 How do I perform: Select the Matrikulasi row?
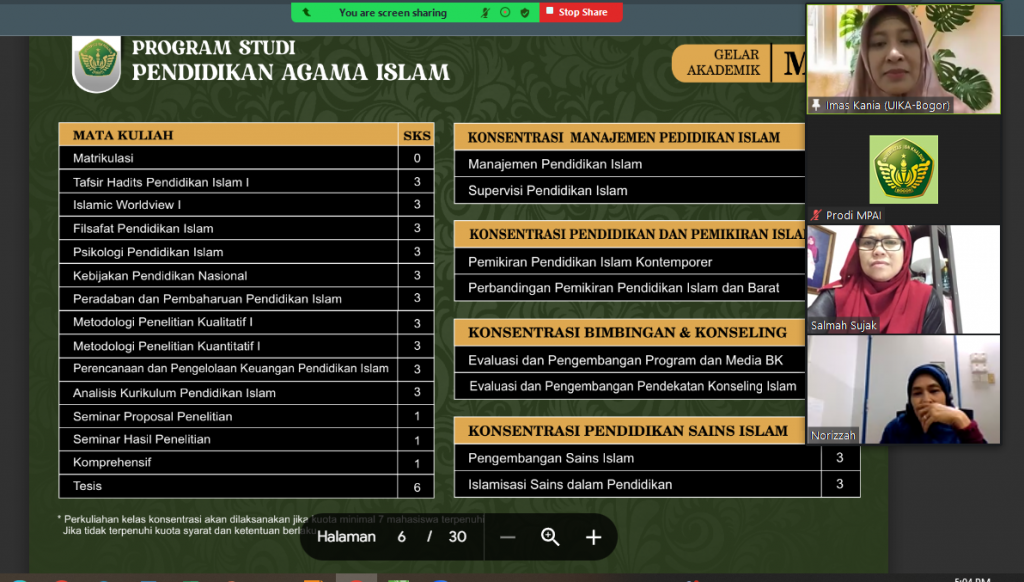(246, 158)
